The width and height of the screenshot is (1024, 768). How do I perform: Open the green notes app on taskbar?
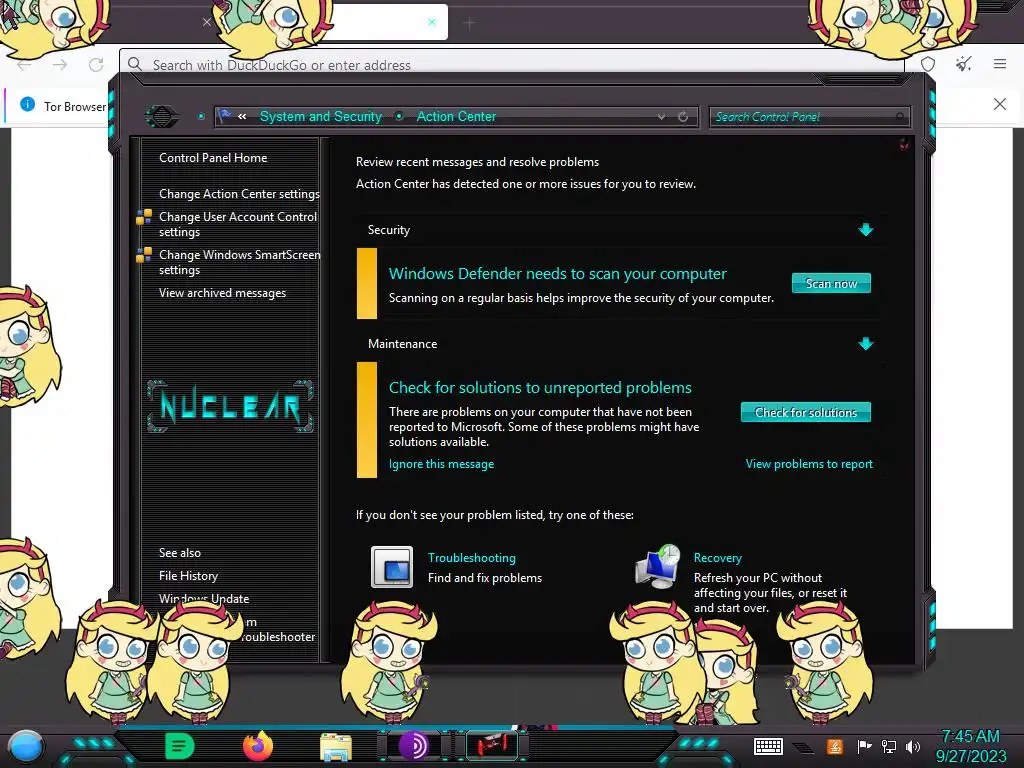pyautogui.click(x=180, y=746)
